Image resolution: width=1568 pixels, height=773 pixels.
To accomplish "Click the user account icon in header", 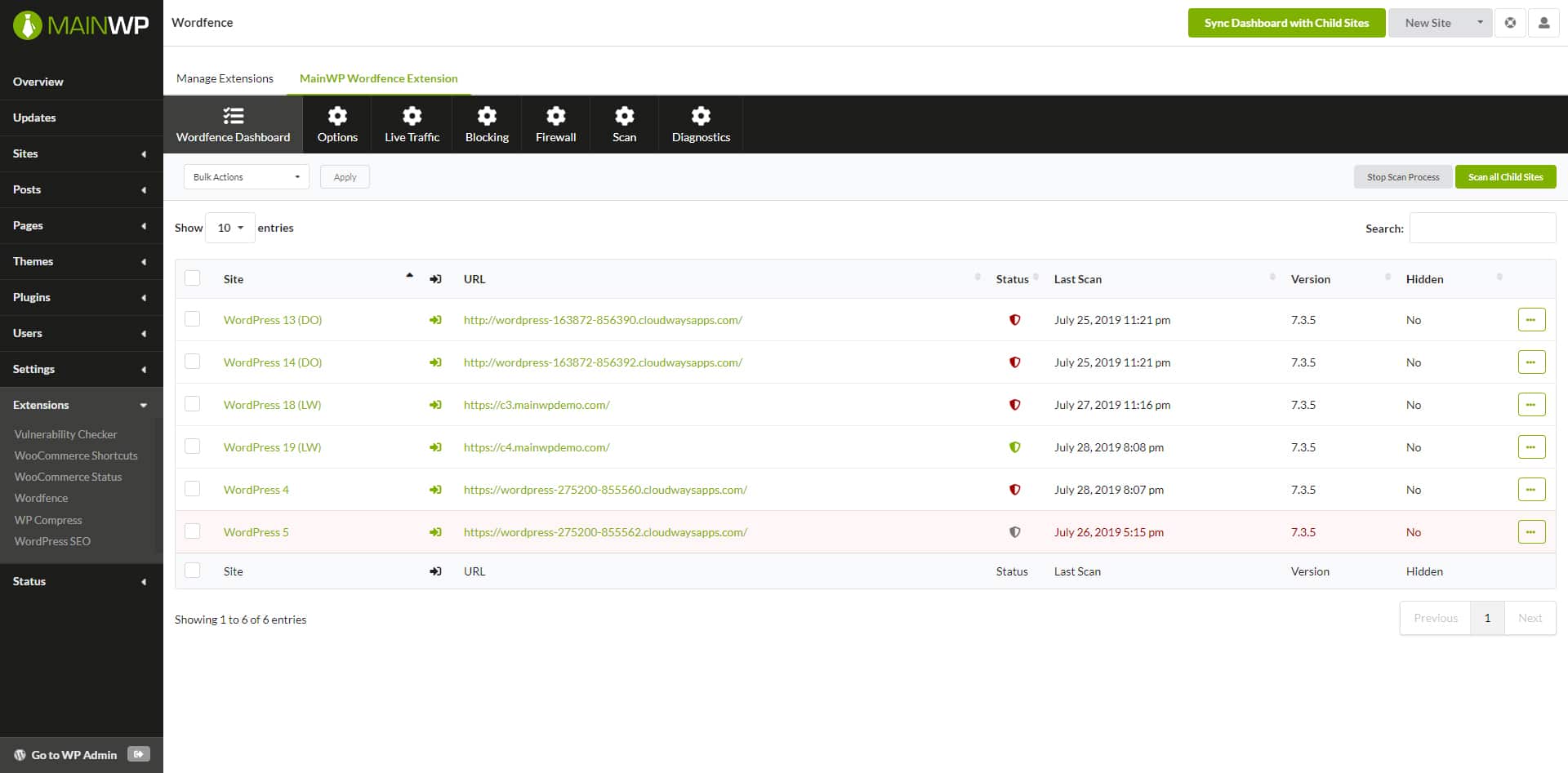I will [1543, 23].
